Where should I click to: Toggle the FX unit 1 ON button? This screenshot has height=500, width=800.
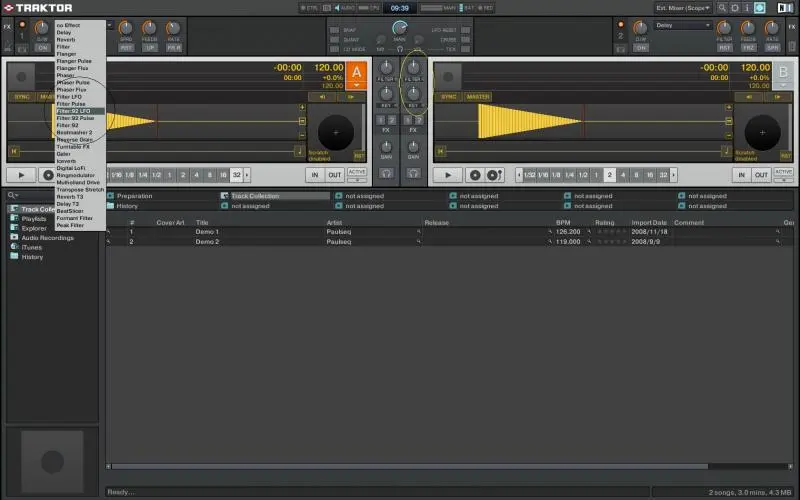42,47
